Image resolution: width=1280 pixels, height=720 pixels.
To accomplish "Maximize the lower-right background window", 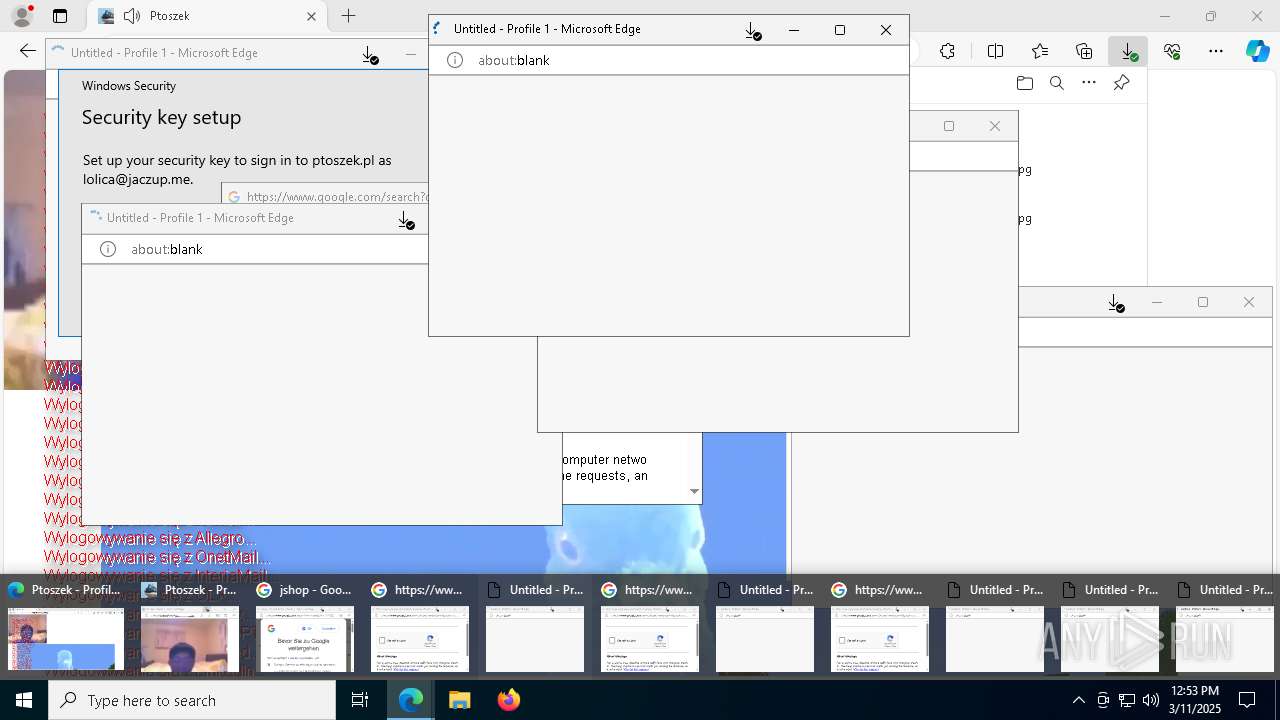I will 1203,302.
